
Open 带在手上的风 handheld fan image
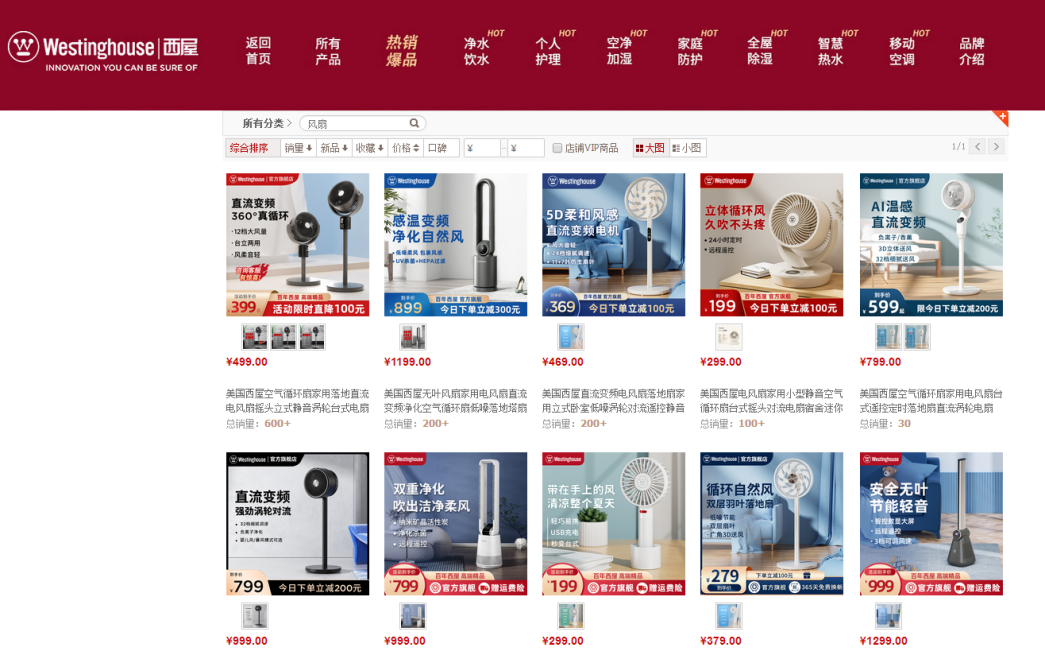pyautogui.click(x=613, y=524)
